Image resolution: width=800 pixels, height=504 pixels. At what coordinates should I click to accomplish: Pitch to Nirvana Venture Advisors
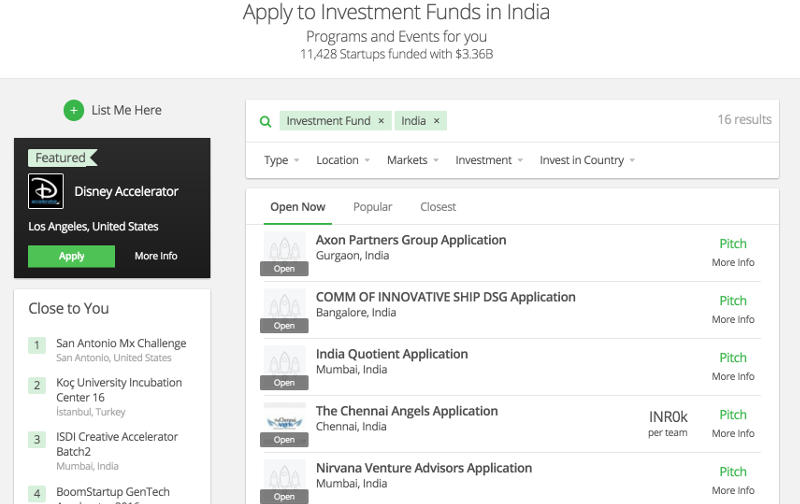click(x=733, y=472)
